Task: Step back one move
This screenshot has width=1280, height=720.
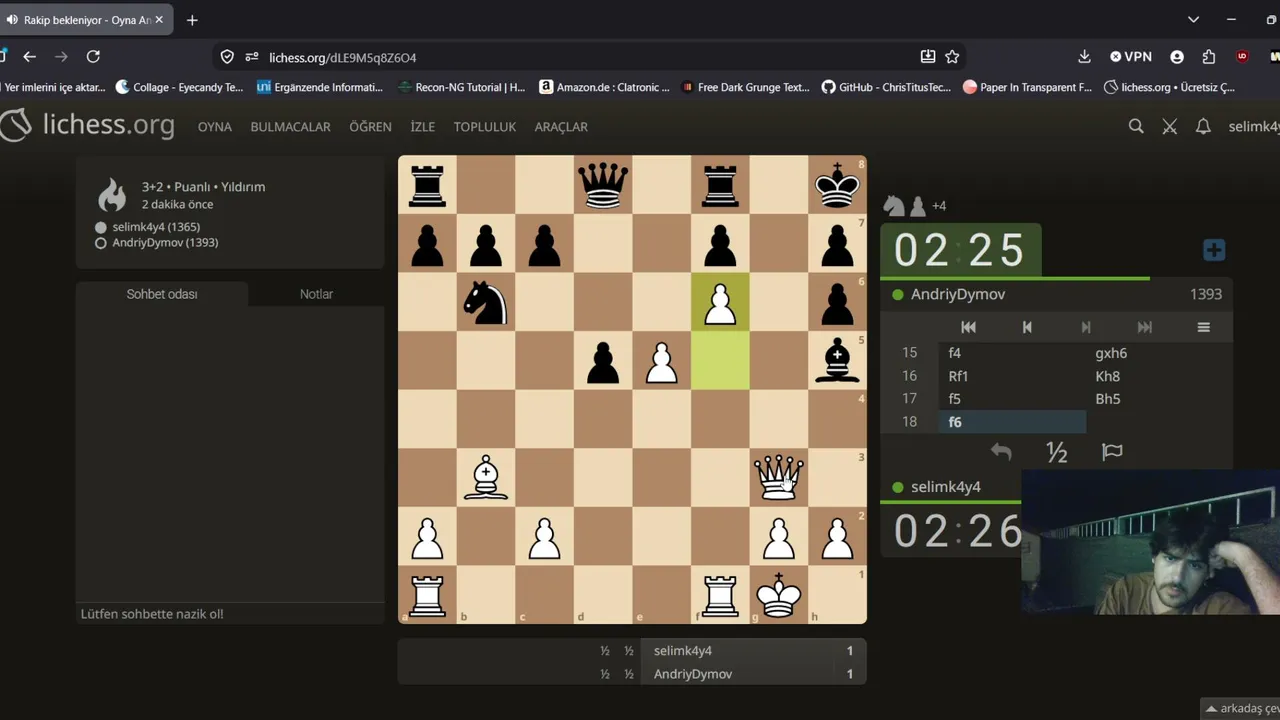Action: (1027, 327)
